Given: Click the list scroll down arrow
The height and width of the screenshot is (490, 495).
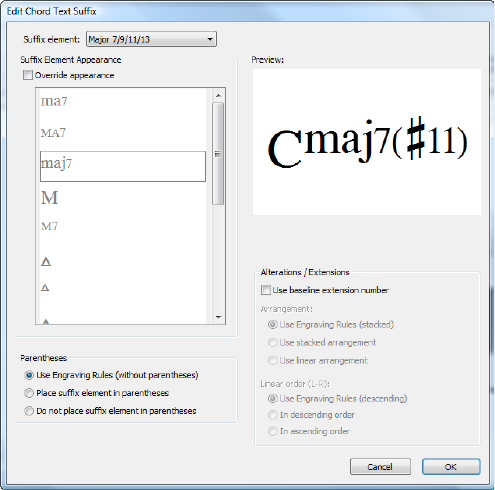Looking at the screenshot, I should [218, 317].
